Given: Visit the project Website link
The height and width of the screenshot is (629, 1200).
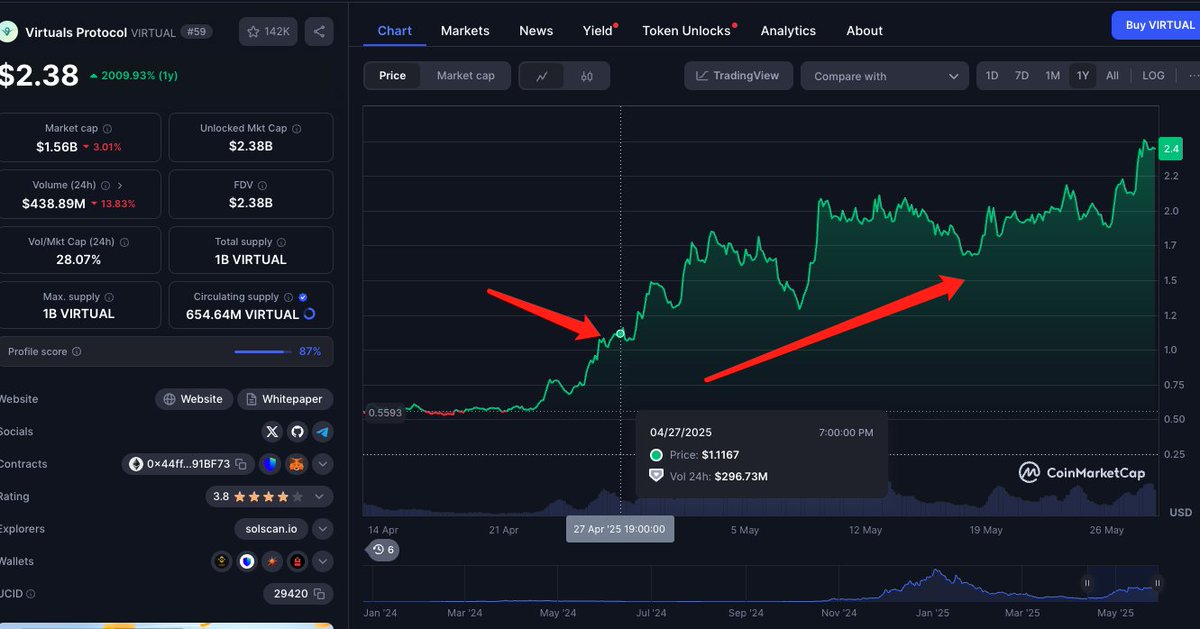Looking at the screenshot, I should pos(194,399).
